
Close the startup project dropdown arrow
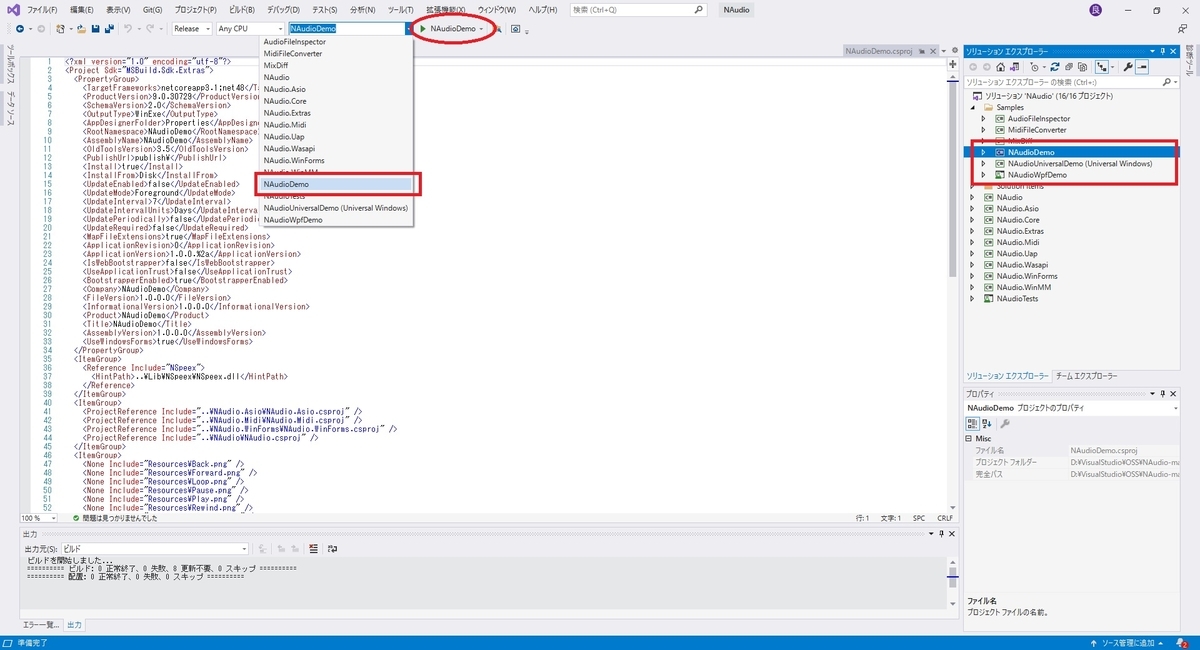pos(409,29)
